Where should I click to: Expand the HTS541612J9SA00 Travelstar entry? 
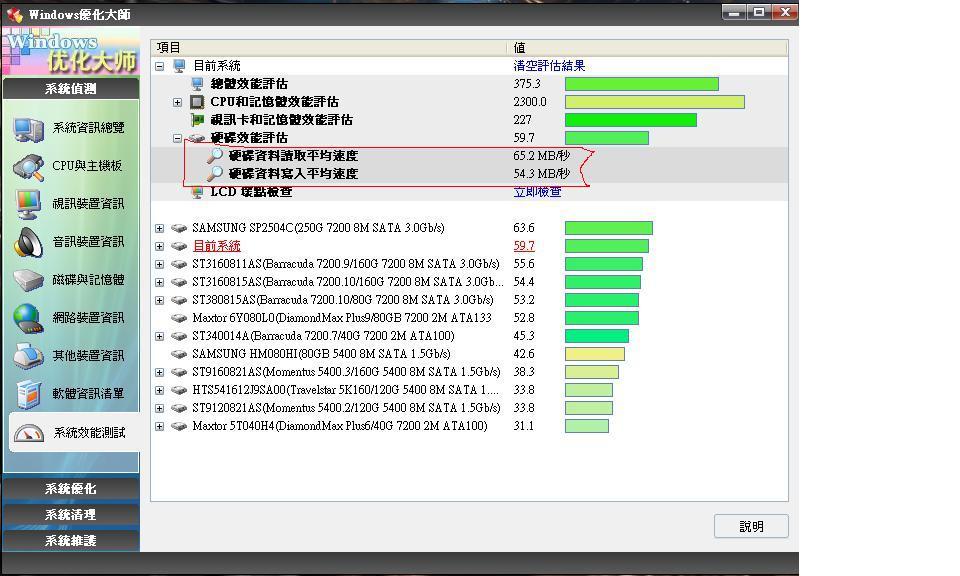pos(160,391)
